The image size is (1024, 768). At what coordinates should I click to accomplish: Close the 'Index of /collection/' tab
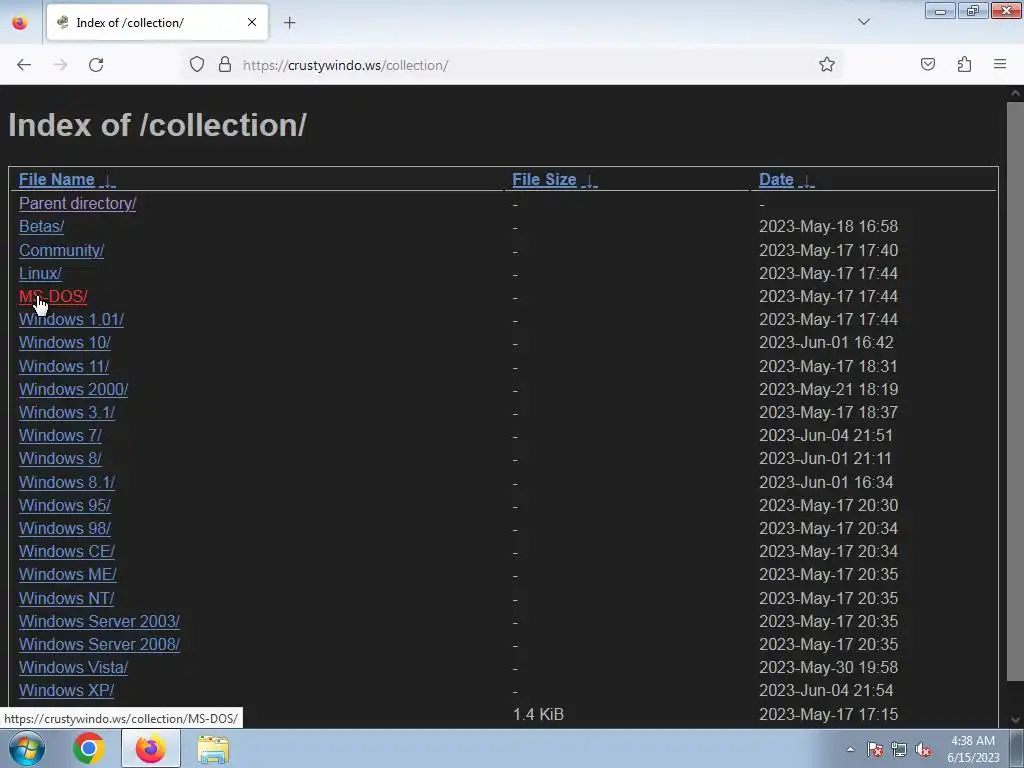(x=251, y=22)
